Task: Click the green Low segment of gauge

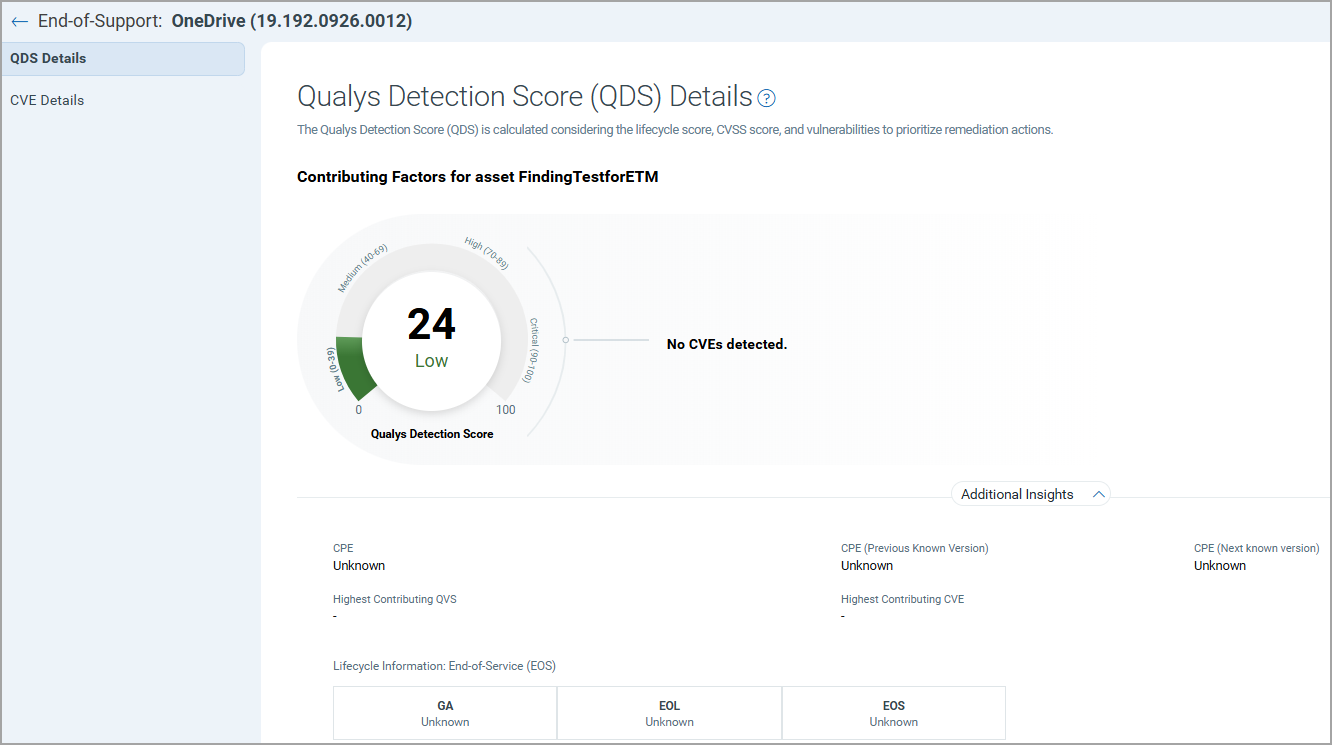Action: tap(355, 367)
